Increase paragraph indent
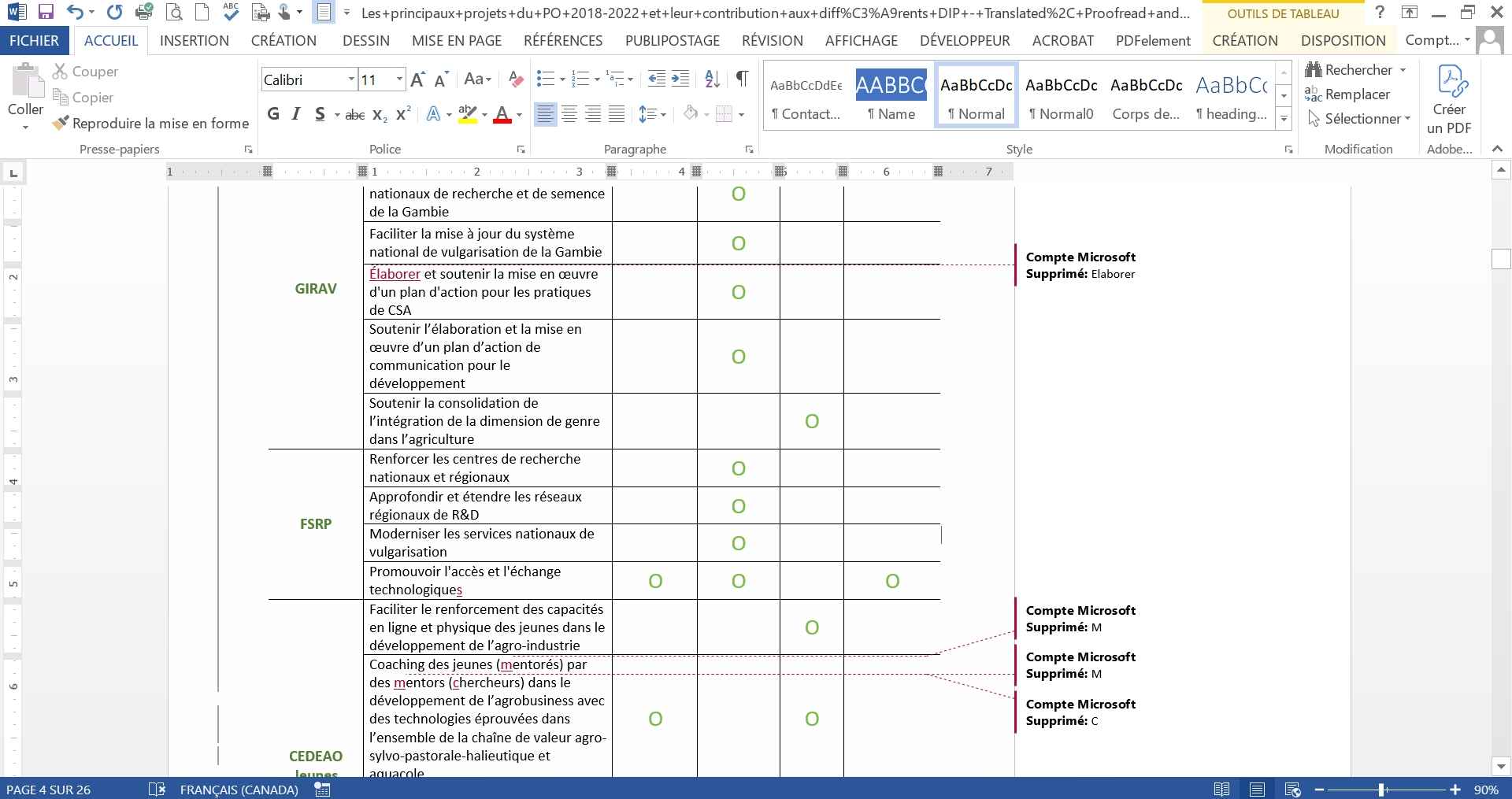This screenshot has width=1512, height=799. 680,79
